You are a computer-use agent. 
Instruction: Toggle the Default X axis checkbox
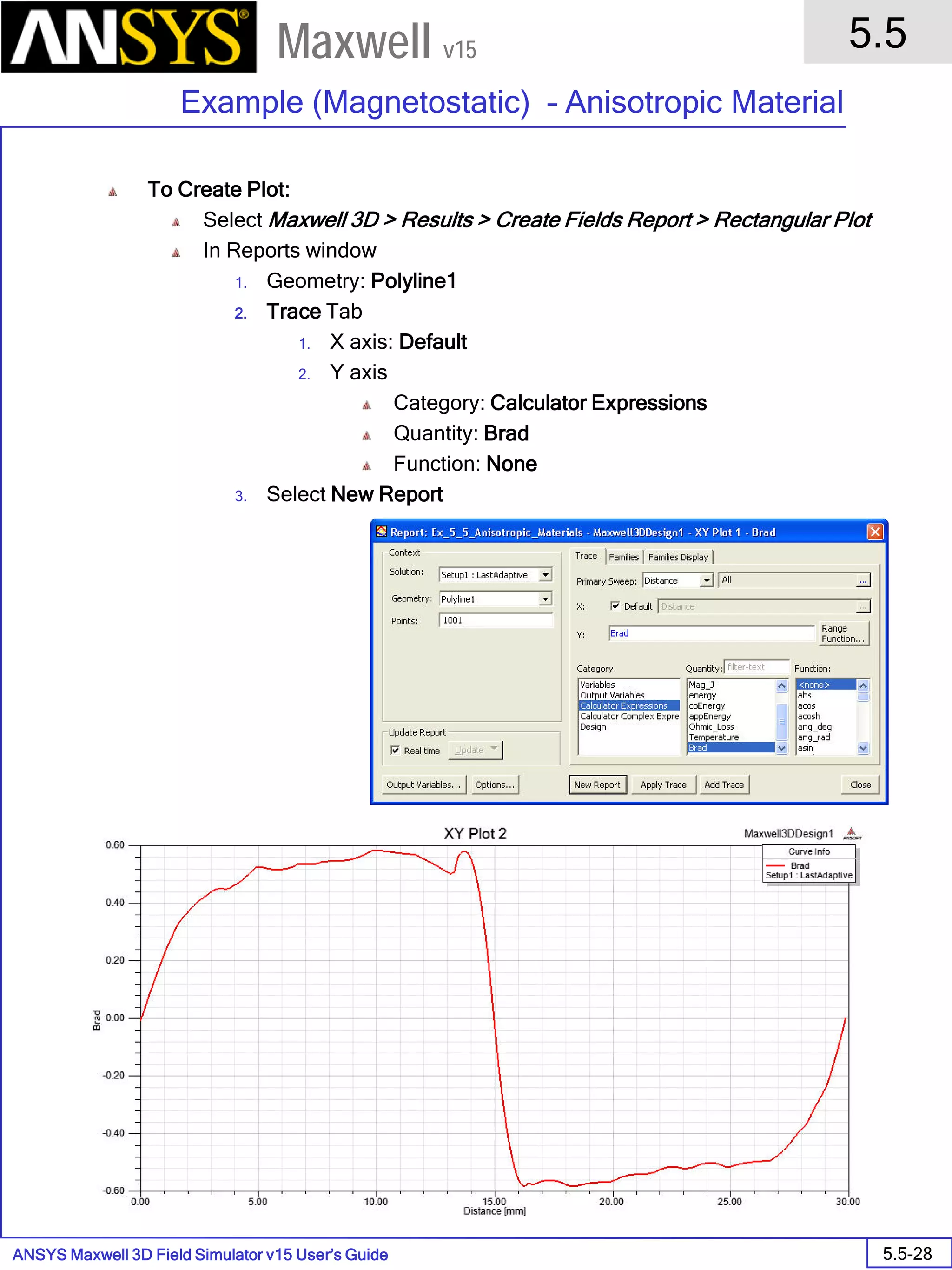coord(615,606)
